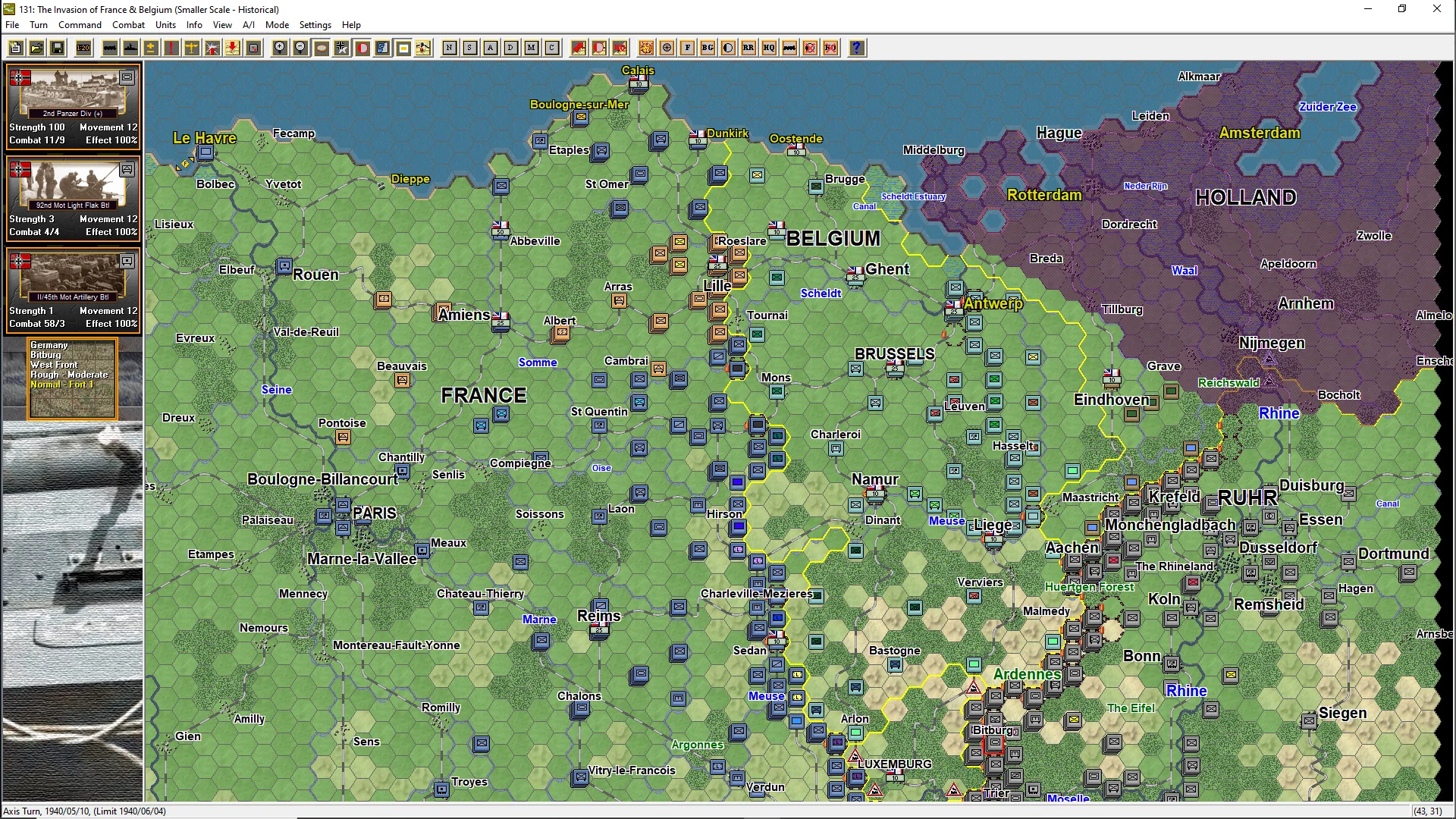Screen dimensions: 1456x819
Task: Click the yellow airplane toolbar icon
Action: 192,48
